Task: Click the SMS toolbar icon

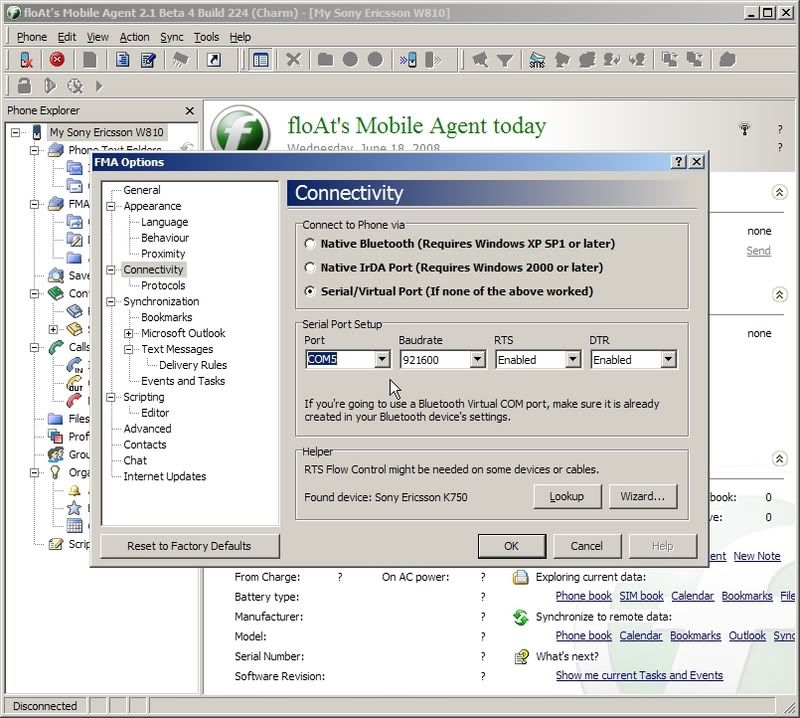Action: pos(537,60)
